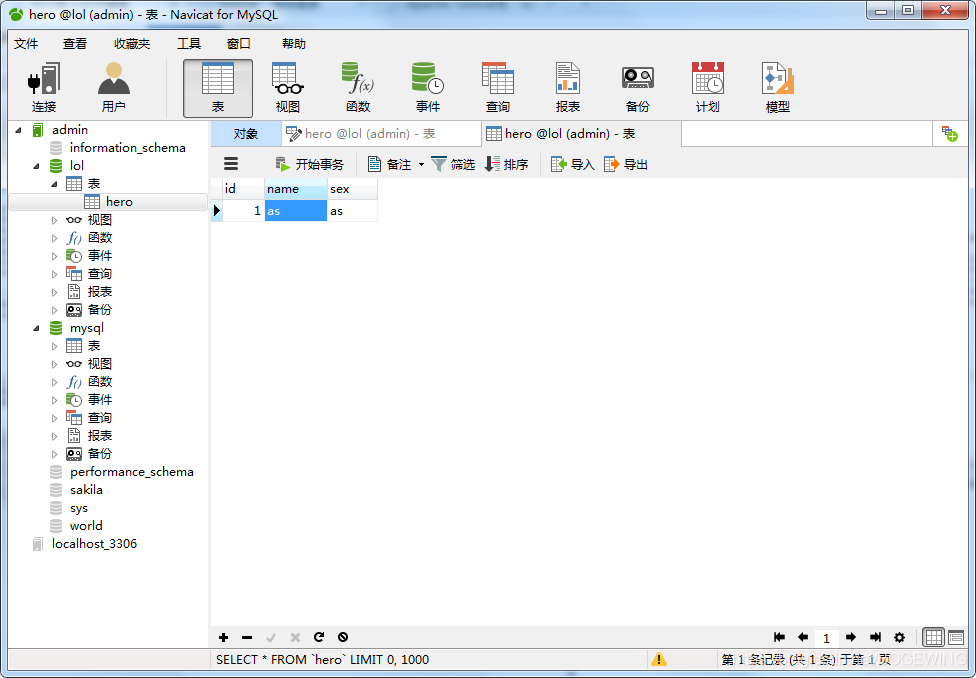Open the 模型 (Model) toolbar icon
Screen dimensions: 976x678
[777, 88]
